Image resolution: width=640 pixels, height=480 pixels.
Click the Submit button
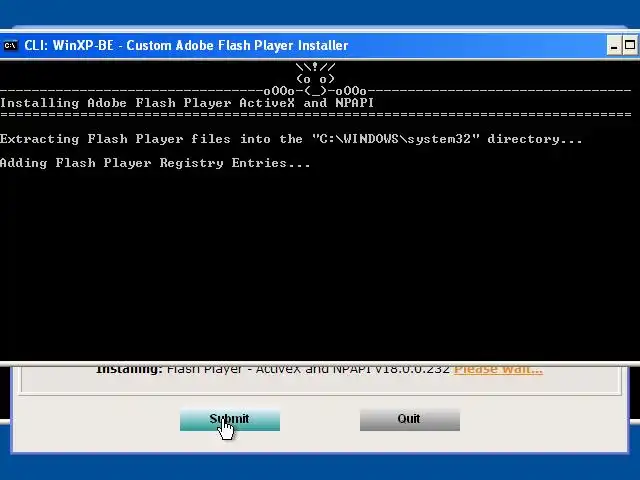pyautogui.click(x=230, y=420)
